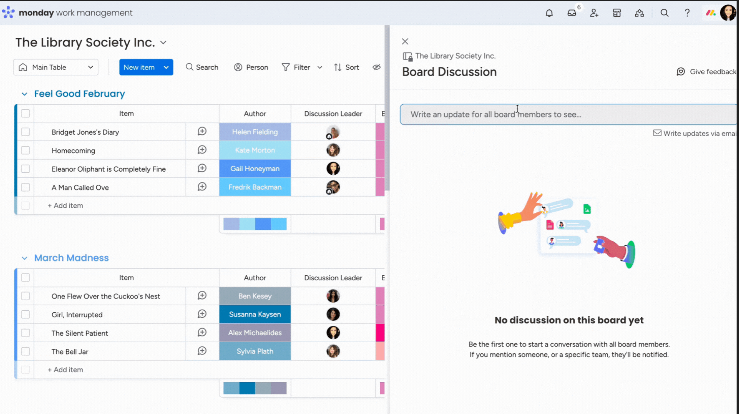This screenshot has height=414, width=739.
Task: Open the board title dropdown chevron
Action: (163, 42)
